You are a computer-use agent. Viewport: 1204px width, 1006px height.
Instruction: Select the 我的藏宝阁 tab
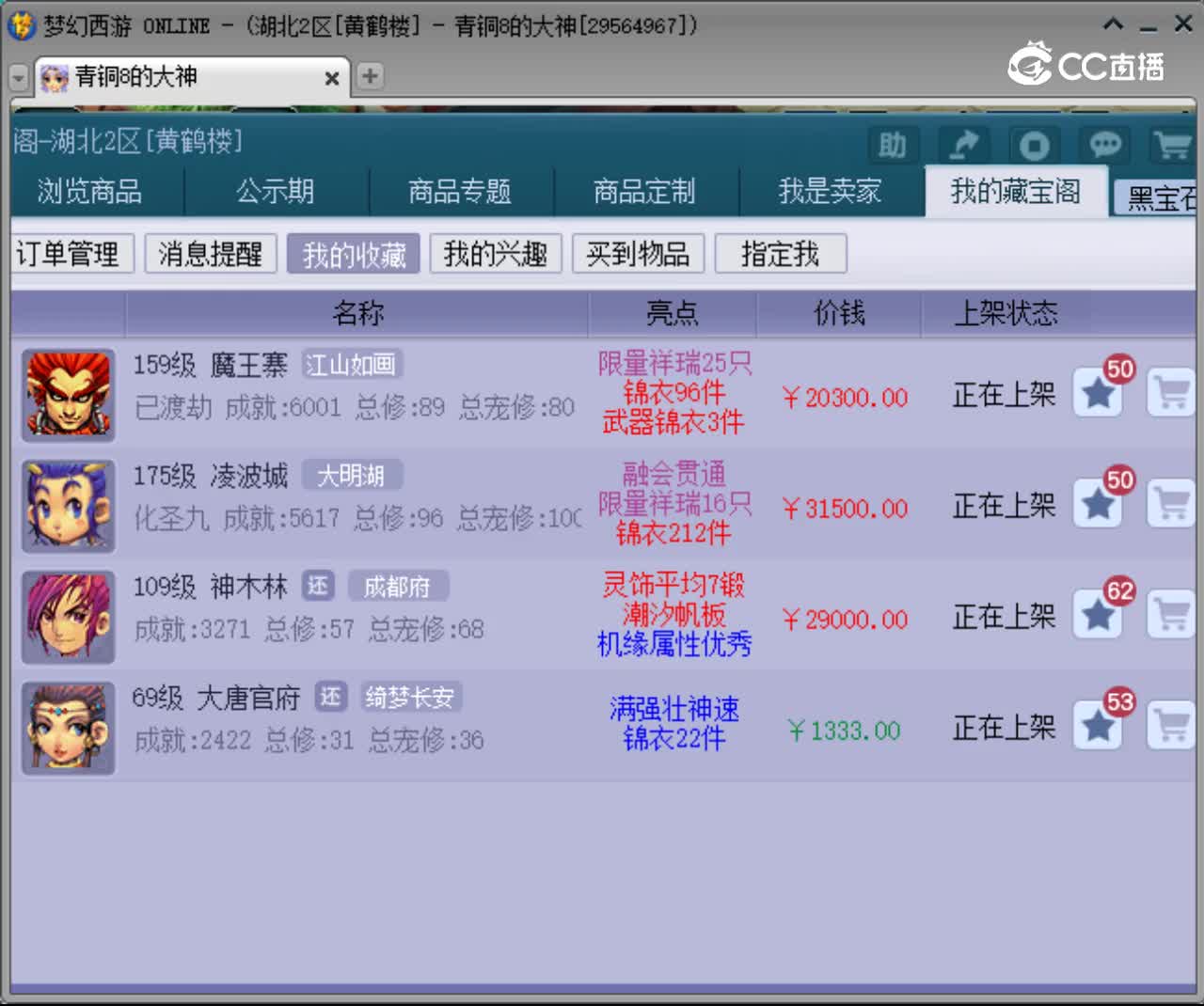pyautogui.click(x=1016, y=192)
